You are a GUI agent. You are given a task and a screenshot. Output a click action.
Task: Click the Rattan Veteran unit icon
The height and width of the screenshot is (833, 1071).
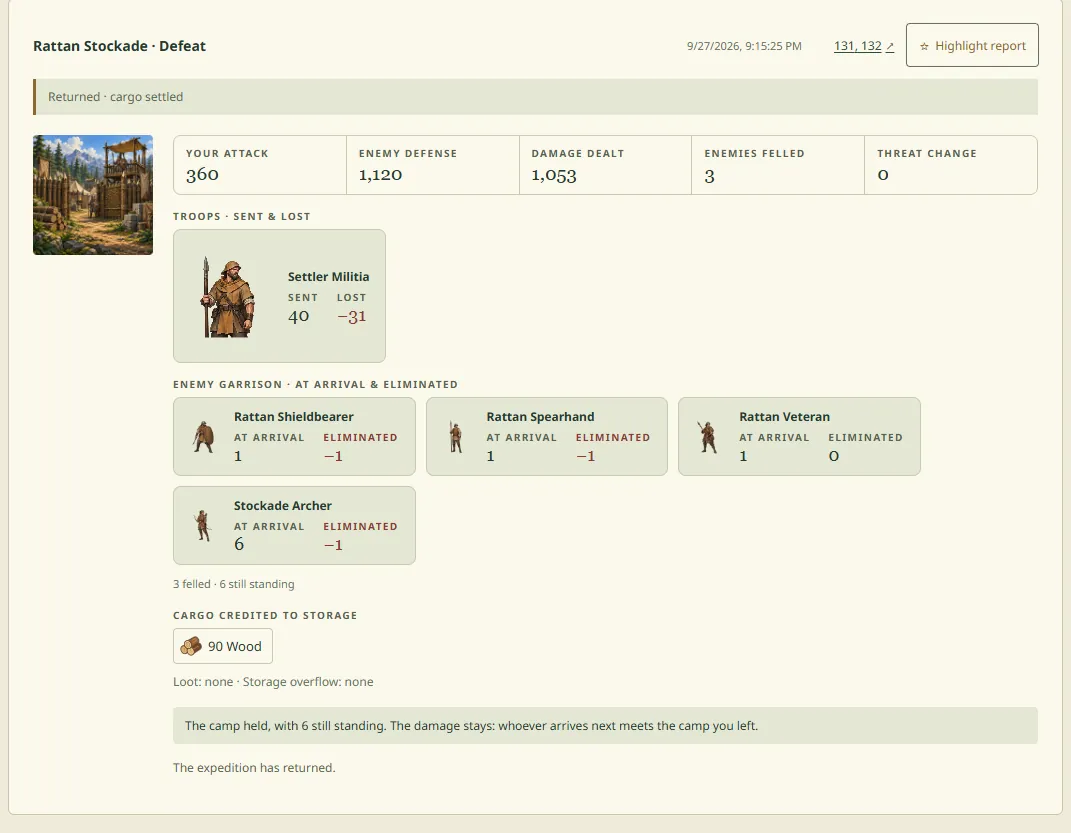click(708, 437)
